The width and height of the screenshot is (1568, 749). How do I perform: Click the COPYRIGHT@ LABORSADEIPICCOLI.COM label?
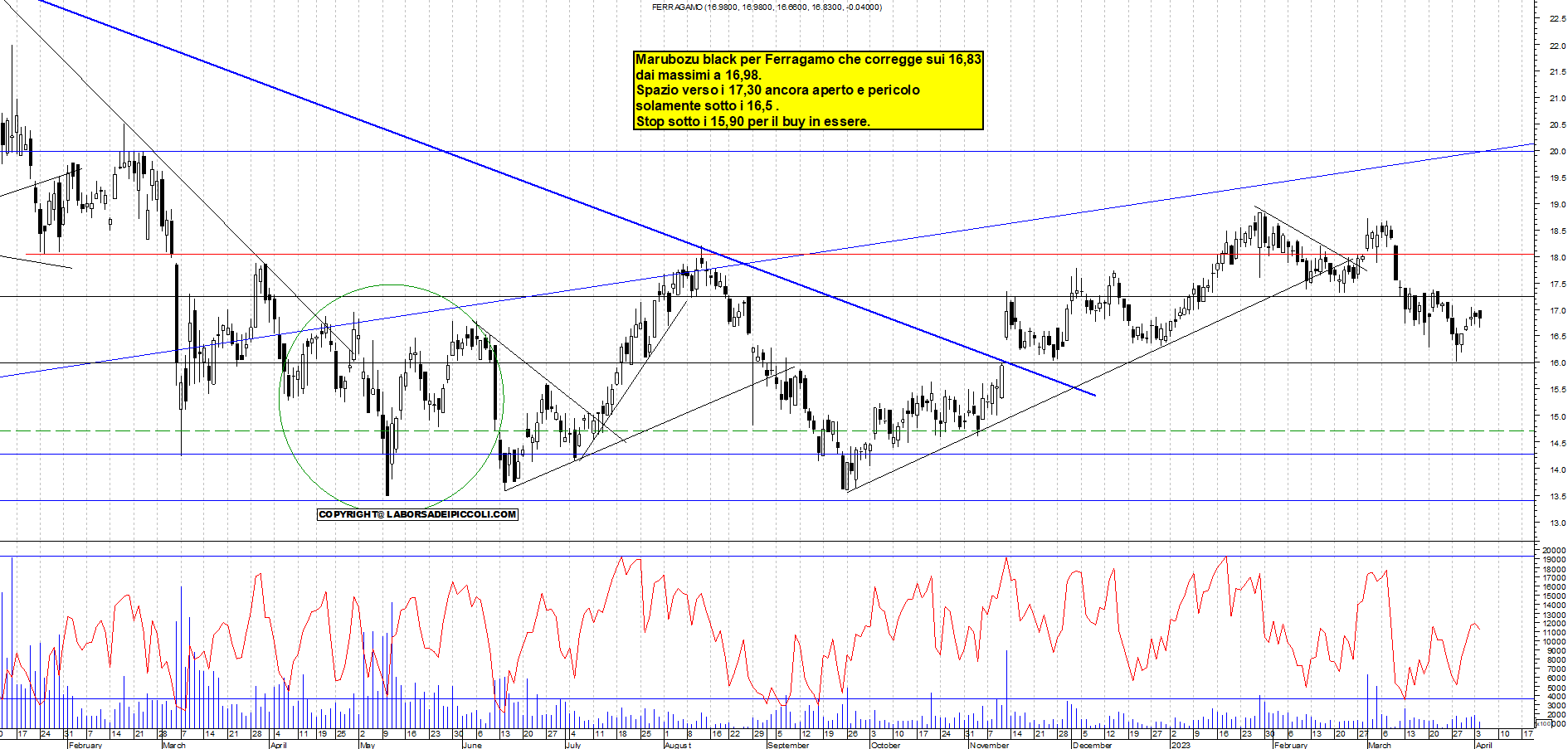click(x=417, y=514)
